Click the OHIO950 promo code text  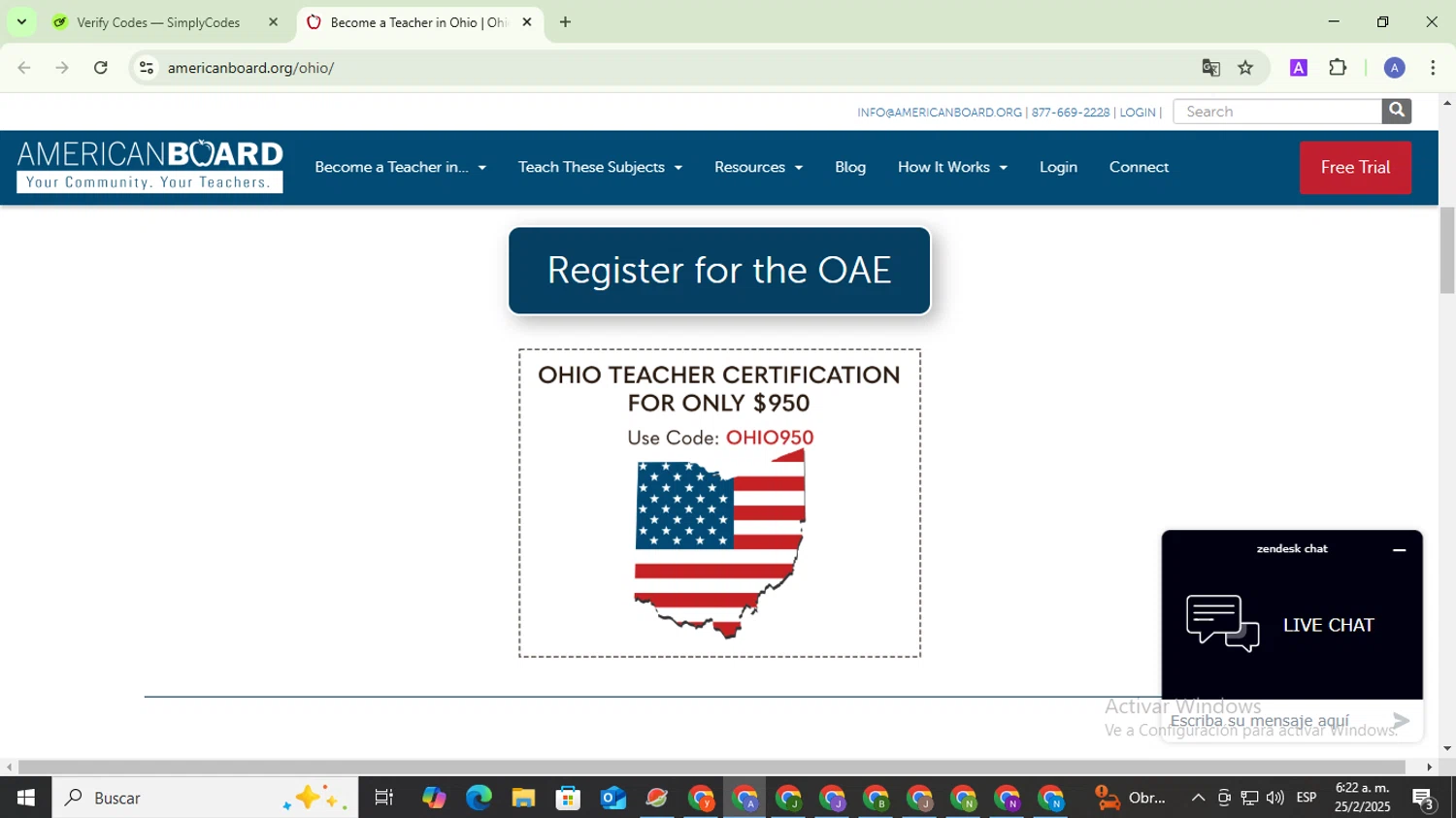[770, 438]
